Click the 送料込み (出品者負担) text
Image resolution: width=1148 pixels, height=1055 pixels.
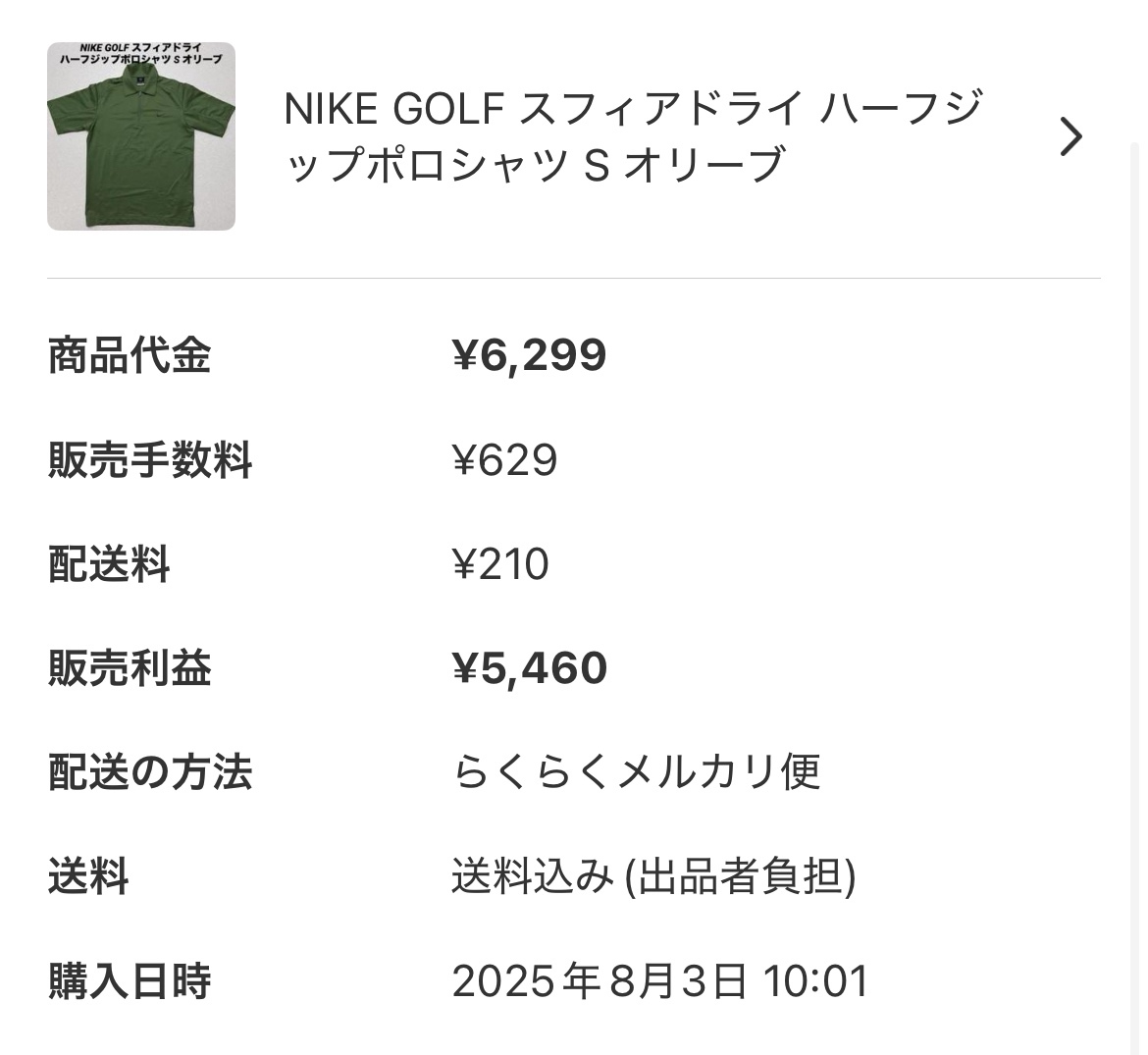653,876
